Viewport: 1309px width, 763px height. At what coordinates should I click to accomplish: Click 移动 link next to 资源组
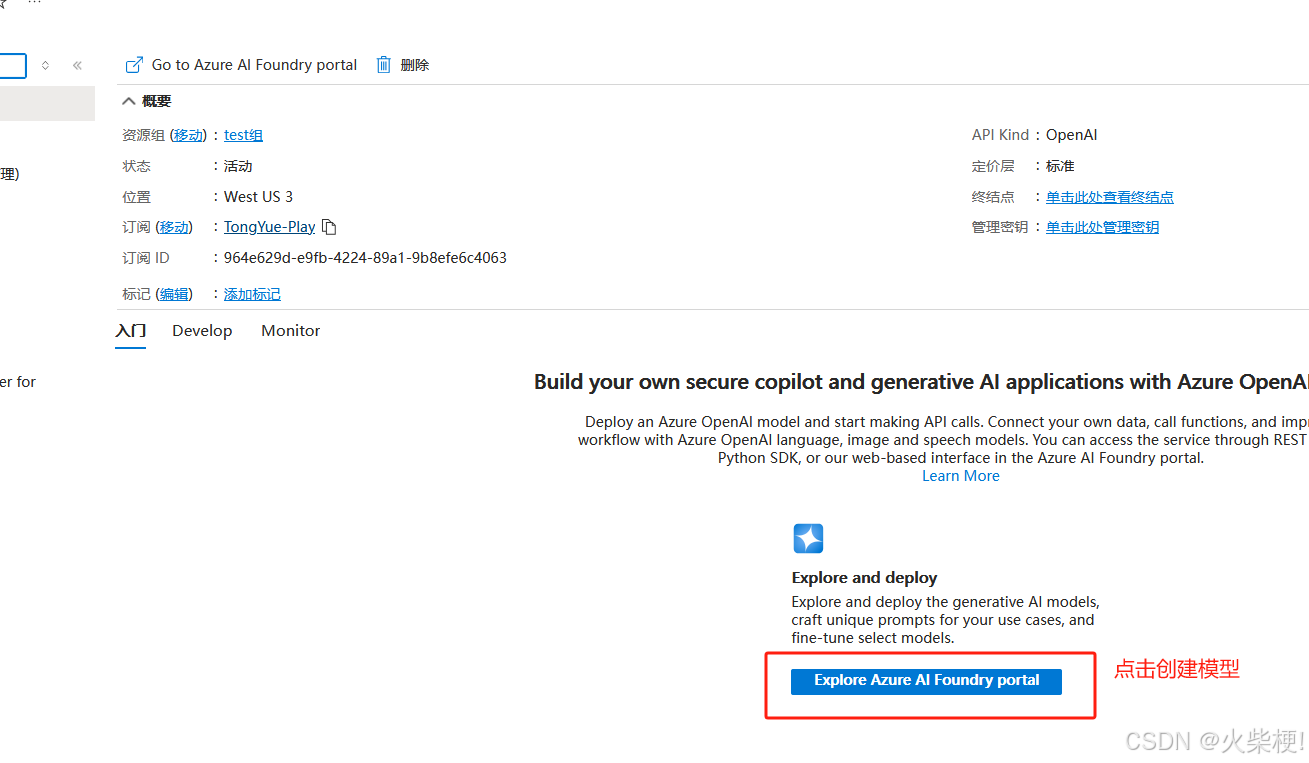(x=188, y=135)
